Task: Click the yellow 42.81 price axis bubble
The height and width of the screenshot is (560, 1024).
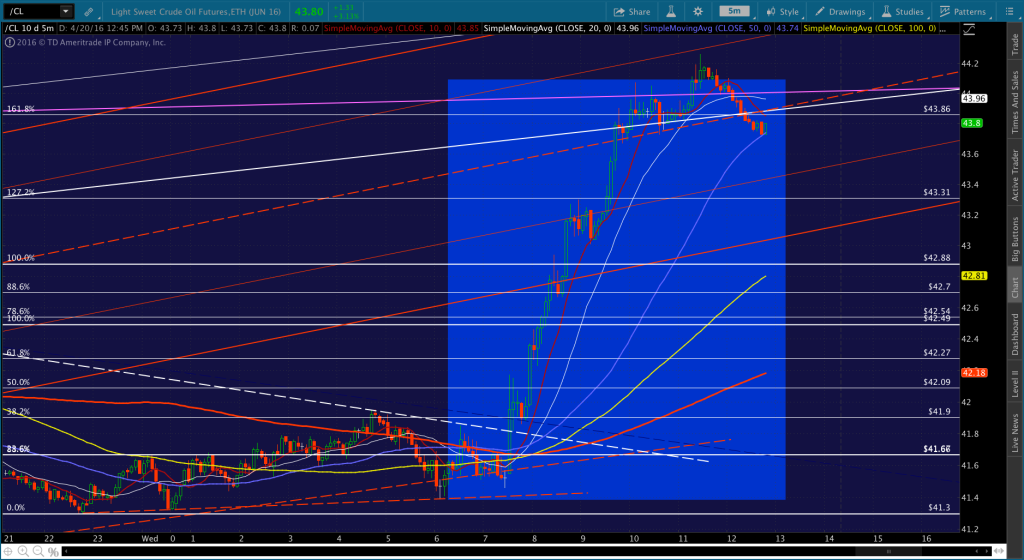Action: (x=974, y=275)
